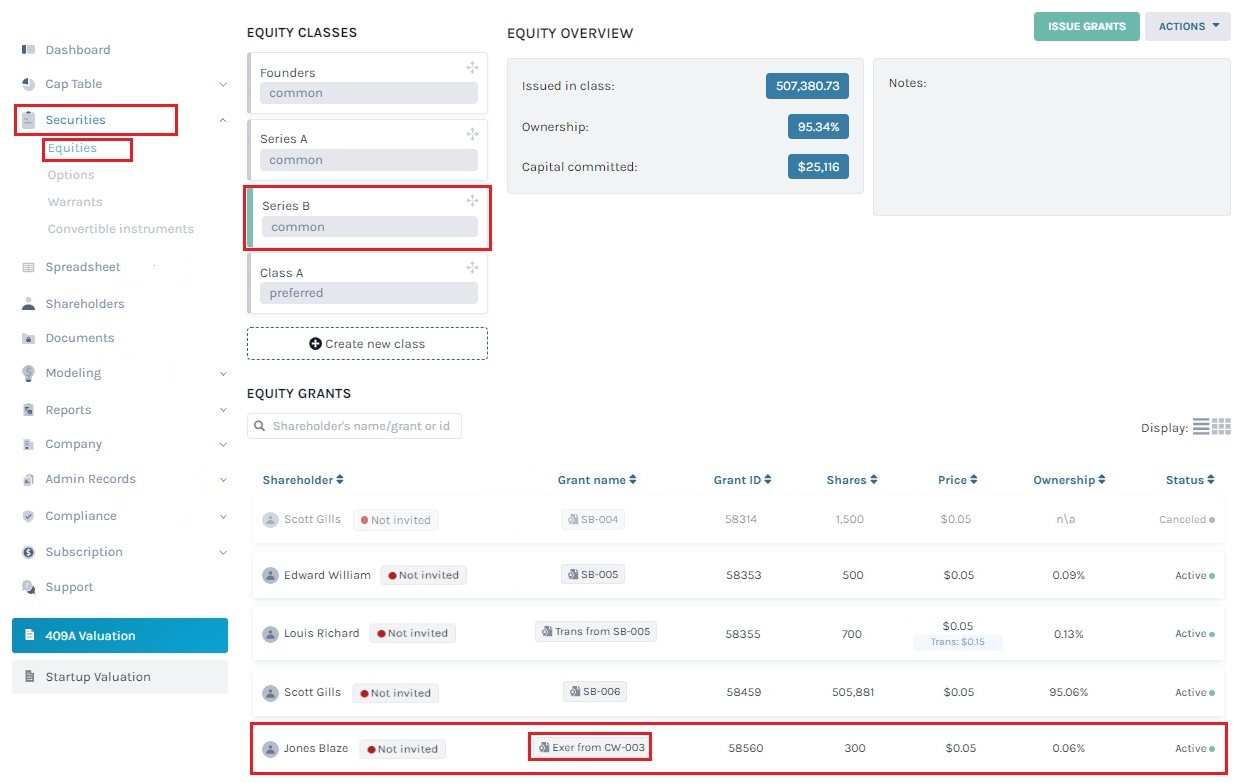The image size is (1237, 783).
Task: Open Convertible instruments submenu item
Action: click(121, 229)
